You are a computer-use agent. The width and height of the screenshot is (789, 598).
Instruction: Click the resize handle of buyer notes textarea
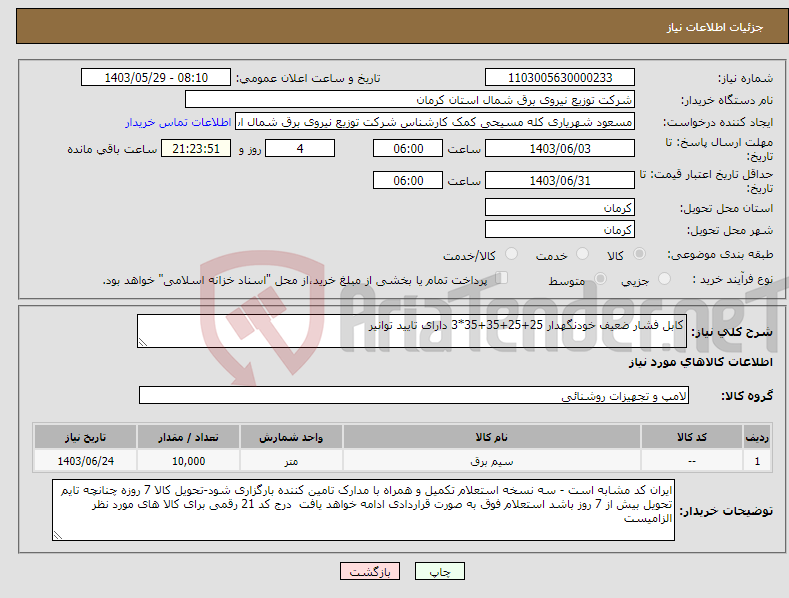[58, 535]
